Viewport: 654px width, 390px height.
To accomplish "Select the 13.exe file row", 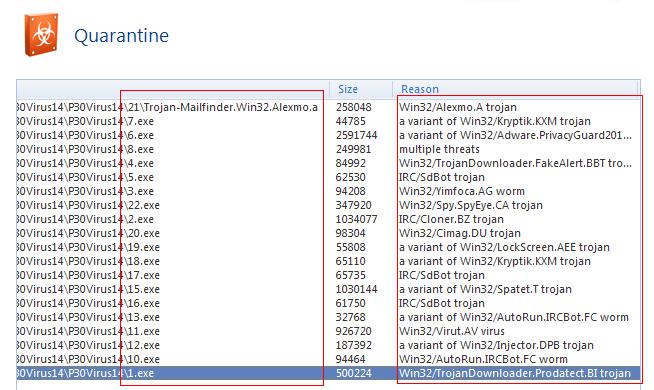I will click(328, 317).
